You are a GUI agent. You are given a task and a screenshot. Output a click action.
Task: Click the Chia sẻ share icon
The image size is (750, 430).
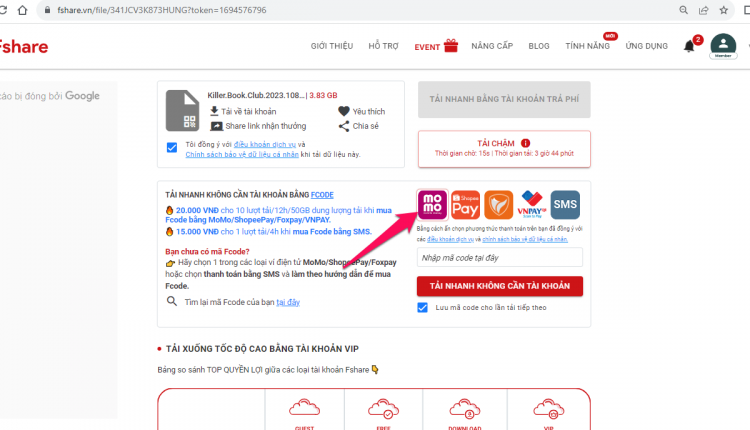point(344,126)
